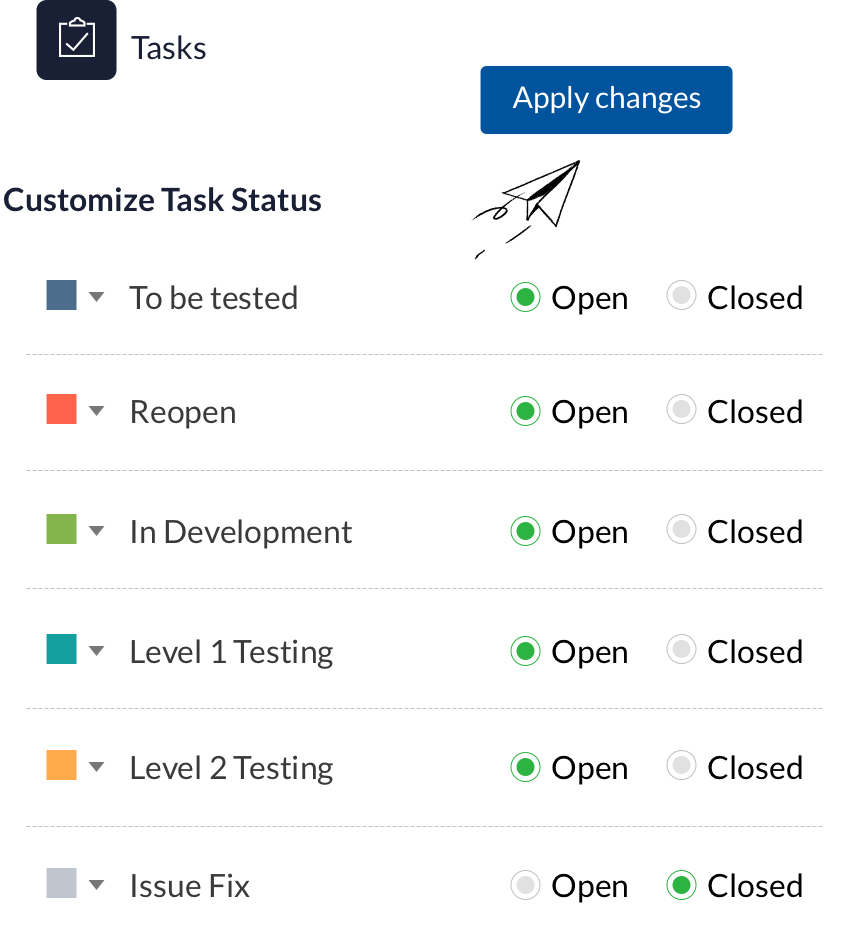Mark In Development as Closed

click(681, 531)
